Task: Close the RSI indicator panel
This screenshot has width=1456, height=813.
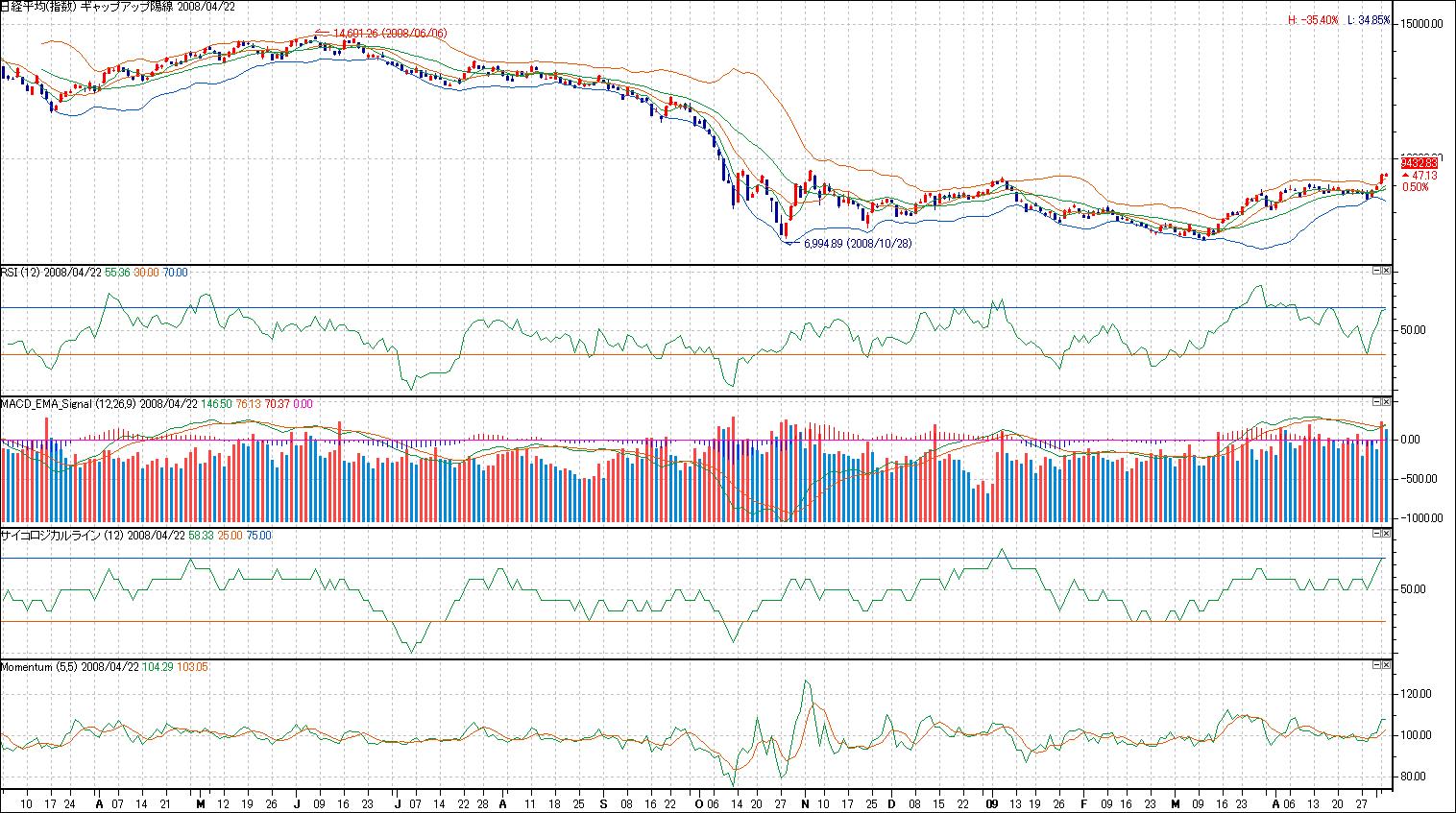Action: click(1386, 271)
